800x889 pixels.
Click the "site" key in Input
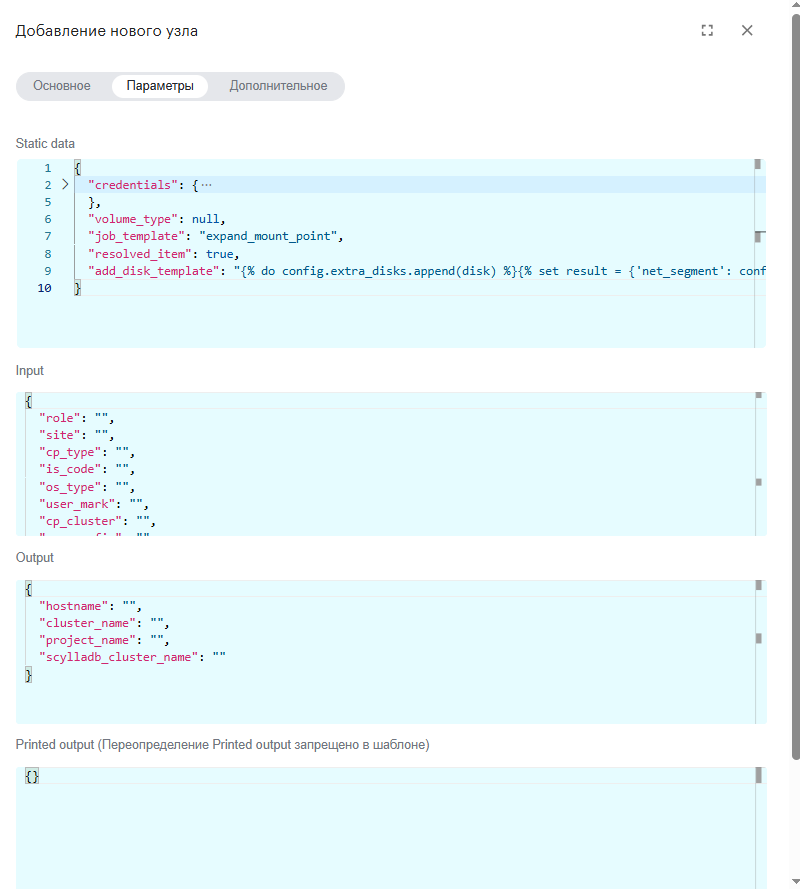pyautogui.click(x=60, y=435)
